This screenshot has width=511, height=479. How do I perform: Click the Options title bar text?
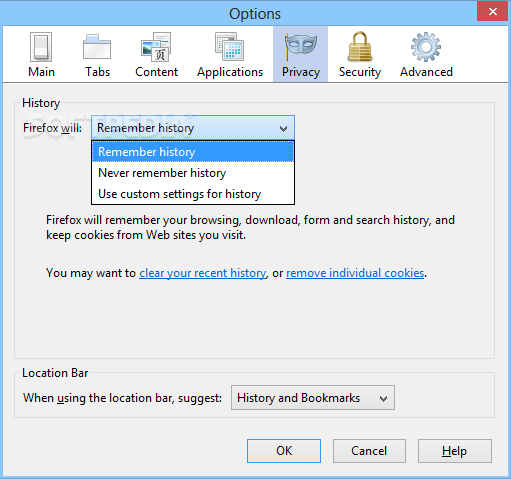click(x=255, y=14)
